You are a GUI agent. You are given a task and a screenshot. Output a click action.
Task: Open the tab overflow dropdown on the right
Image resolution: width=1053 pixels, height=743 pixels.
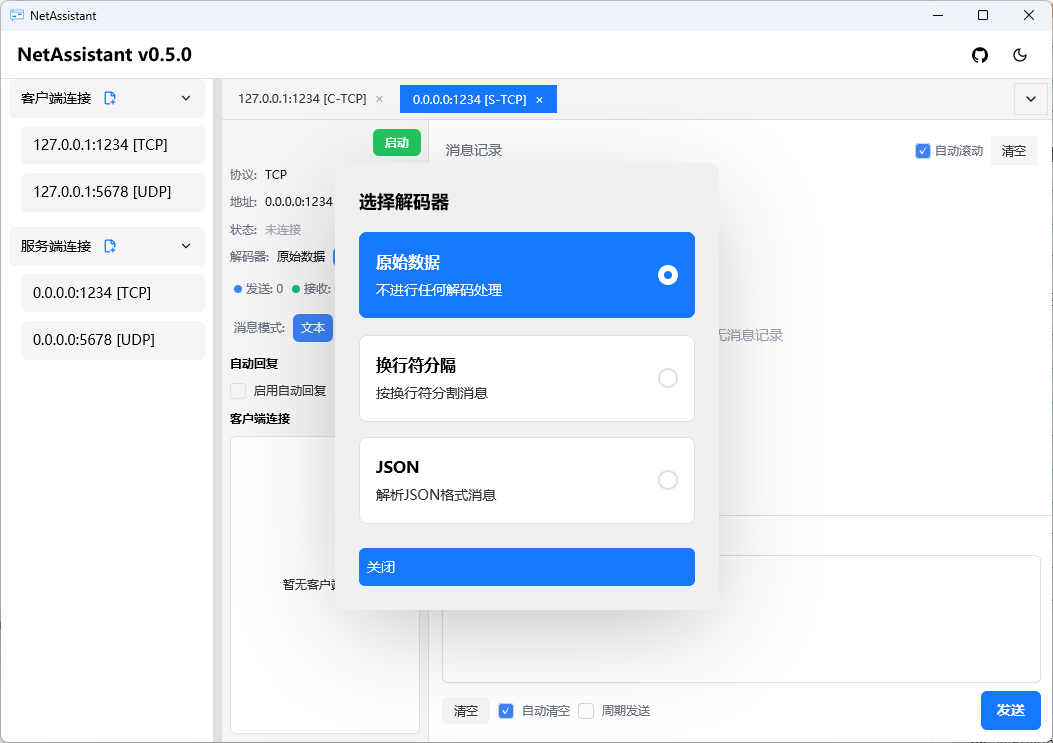(1030, 99)
